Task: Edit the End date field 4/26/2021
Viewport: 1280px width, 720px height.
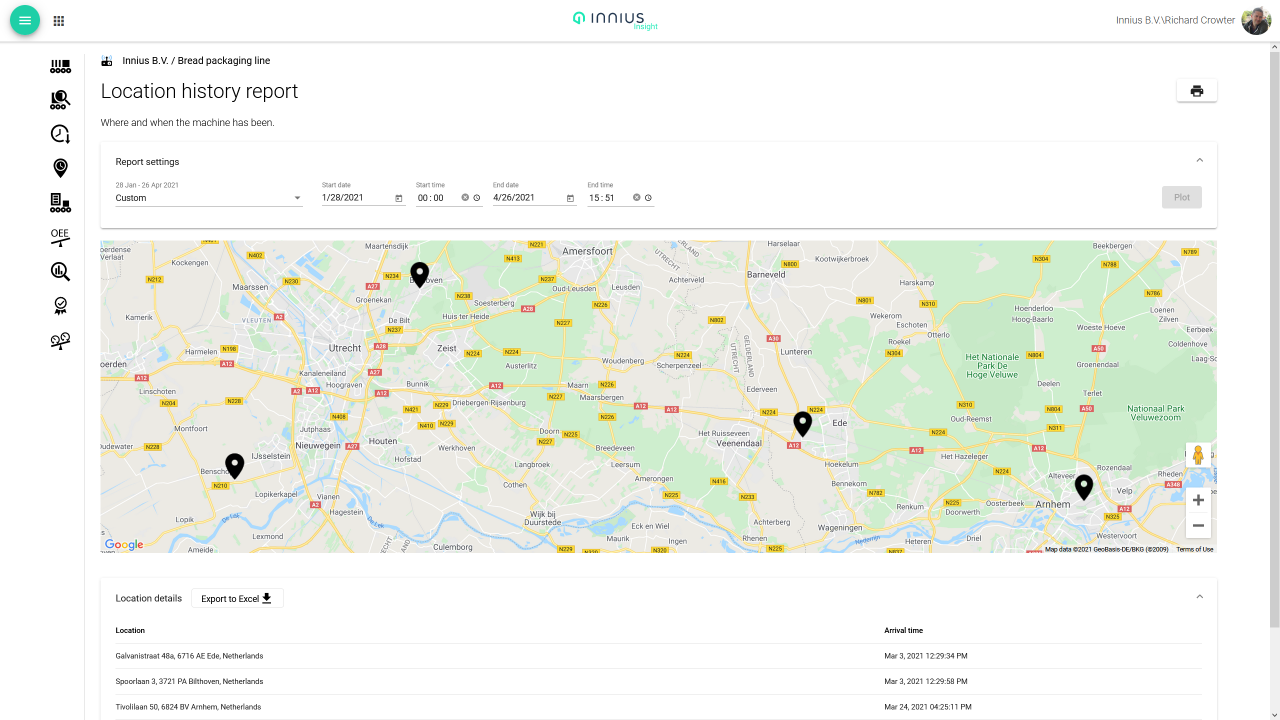Action: click(528, 198)
